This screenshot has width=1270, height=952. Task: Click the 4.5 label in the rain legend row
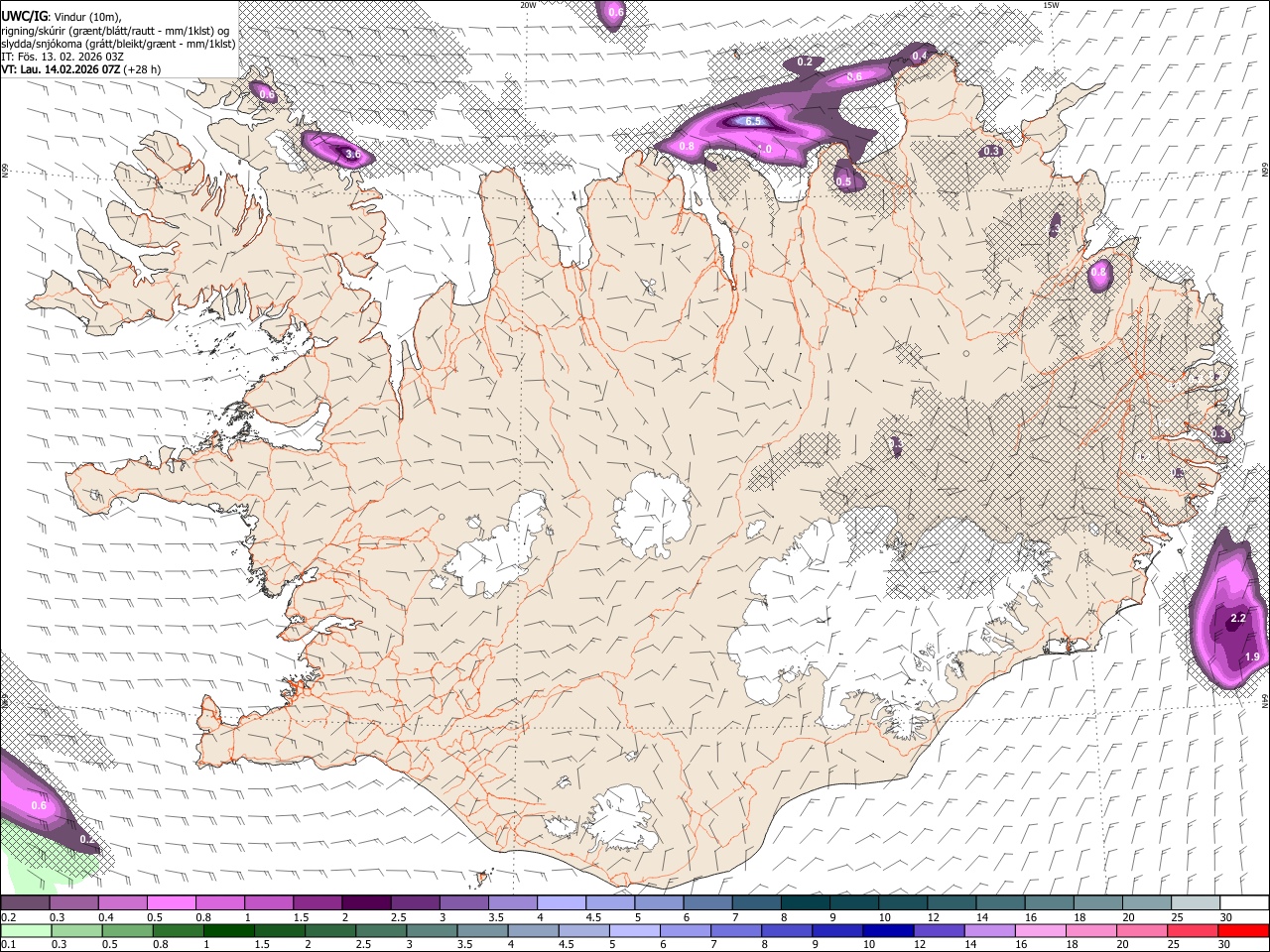568,944
